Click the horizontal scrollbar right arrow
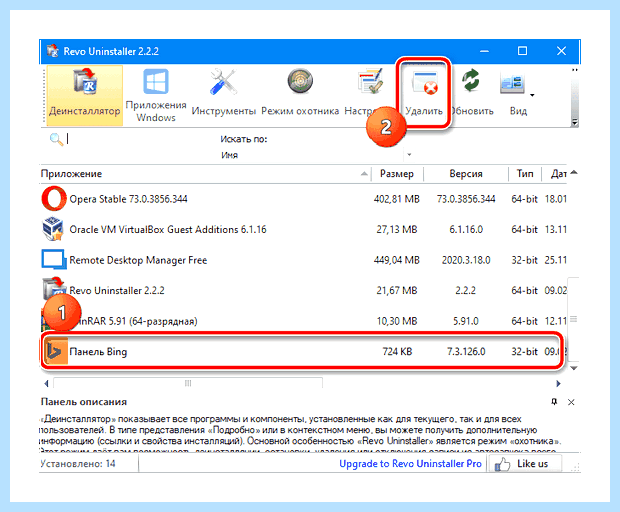620x512 pixels. (x=558, y=384)
